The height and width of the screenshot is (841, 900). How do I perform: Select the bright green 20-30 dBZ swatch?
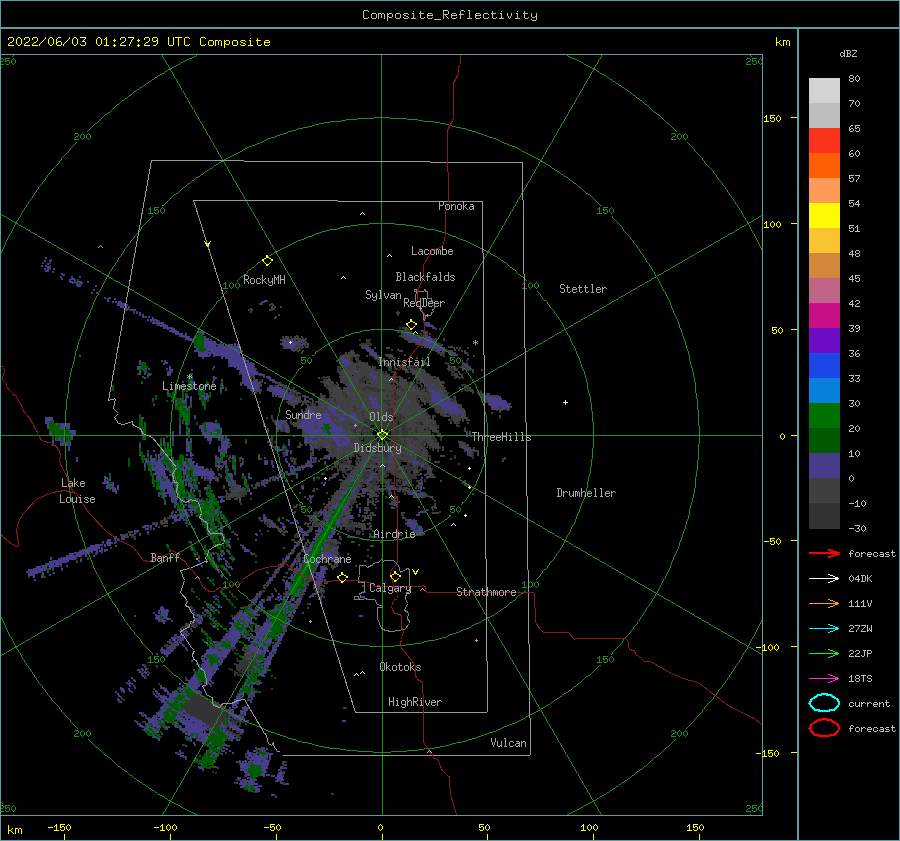click(x=824, y=415)
